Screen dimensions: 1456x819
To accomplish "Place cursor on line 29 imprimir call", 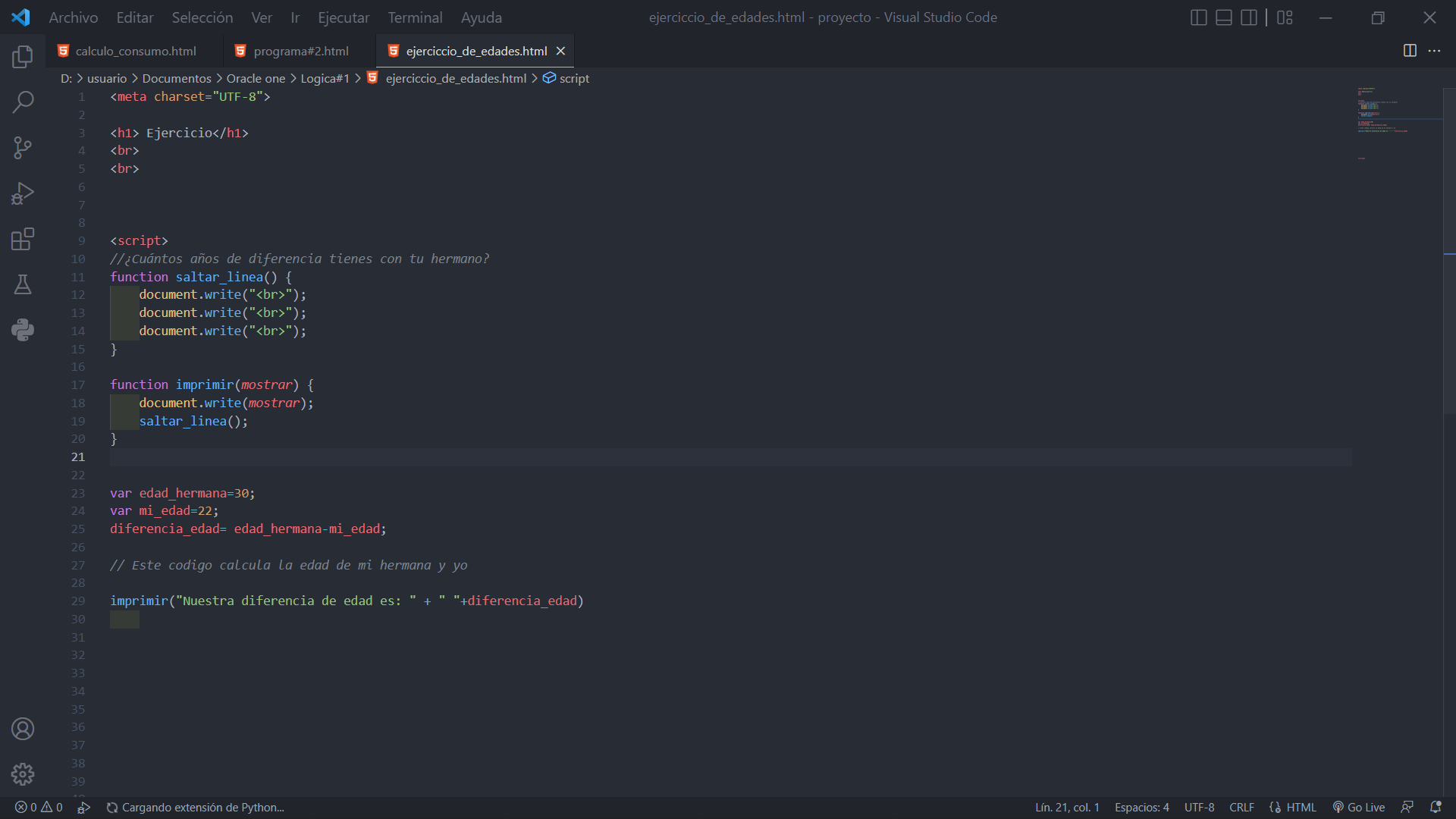I will pyautogui.click(x=347, y=601).
